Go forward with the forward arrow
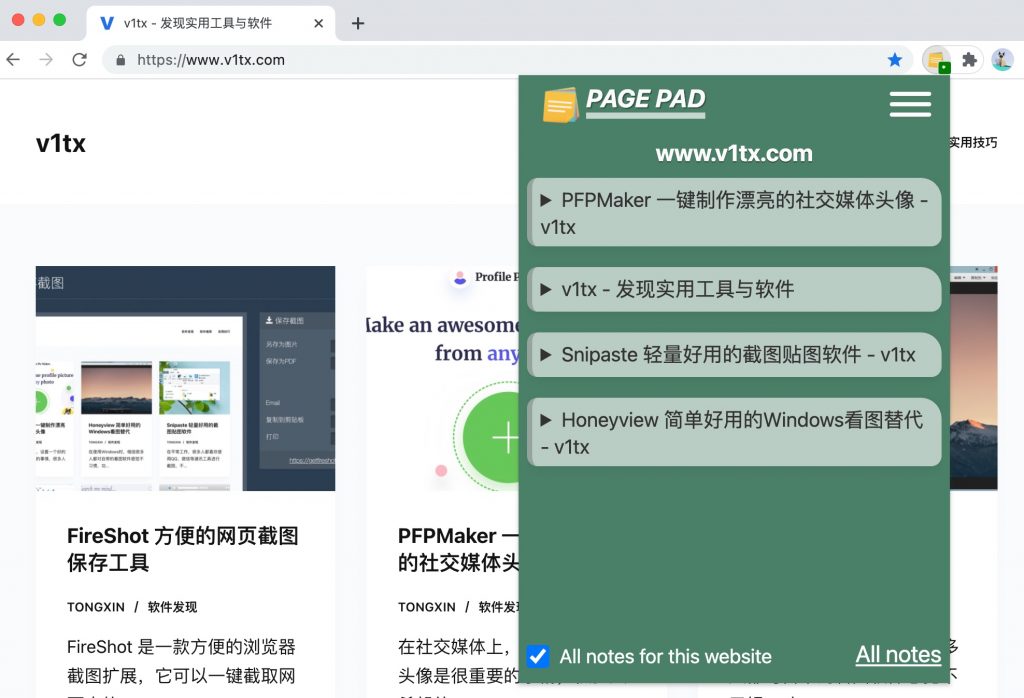The height and width of the screenshot is (698, 1024). (46, 60)
